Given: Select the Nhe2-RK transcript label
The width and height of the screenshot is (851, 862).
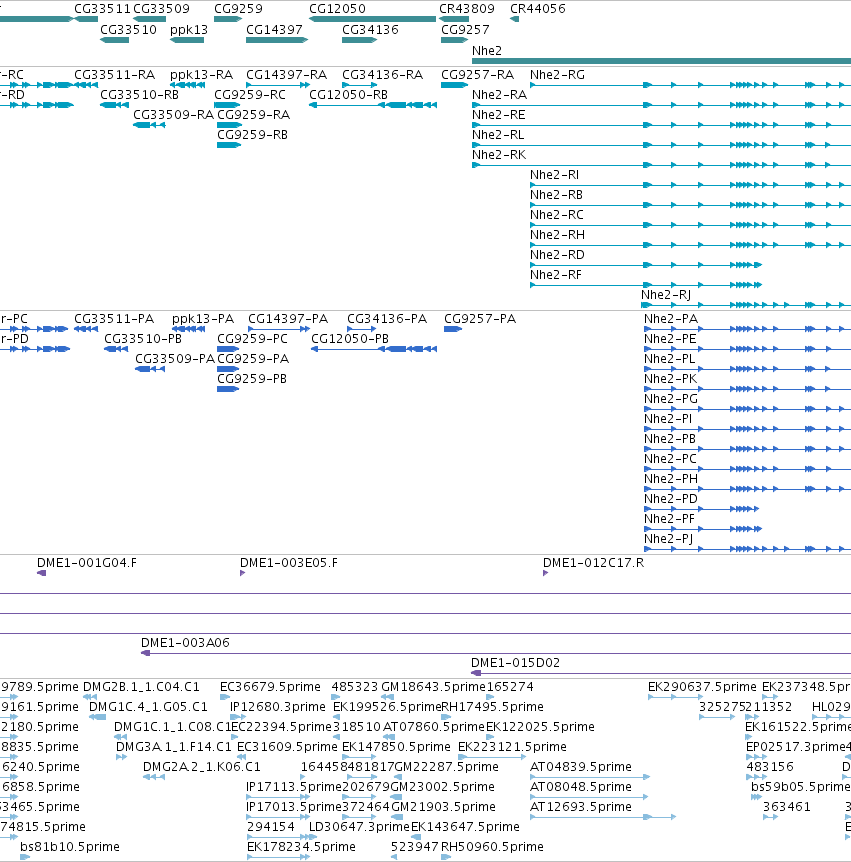Looking at the screenshot, I should (499, 155).
